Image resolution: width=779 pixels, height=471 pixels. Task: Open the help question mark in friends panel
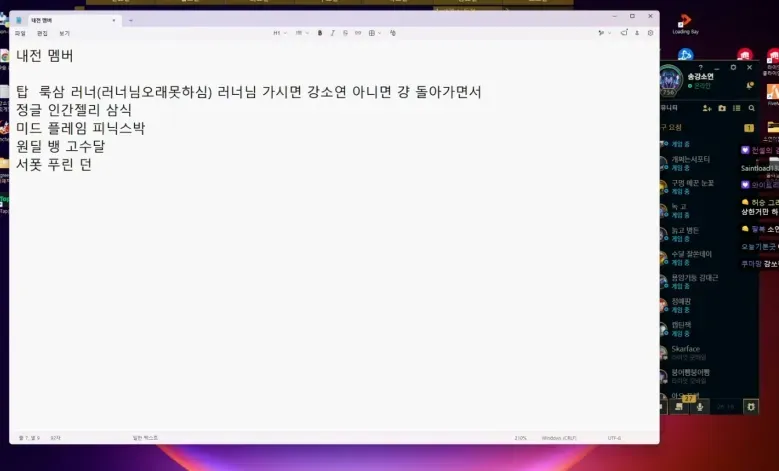click(x=701, y=67)
